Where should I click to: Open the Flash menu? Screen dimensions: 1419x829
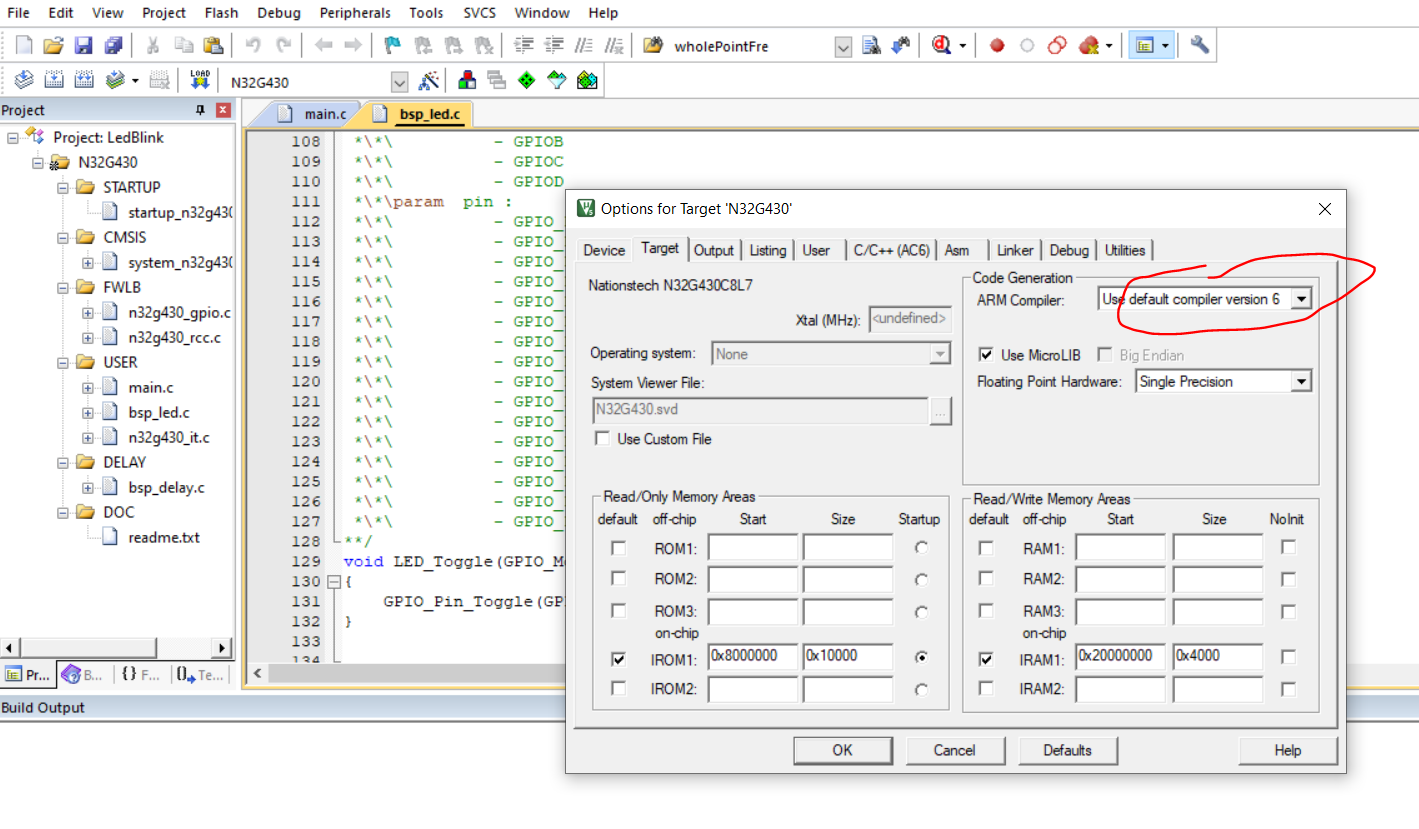coord(221,13)
